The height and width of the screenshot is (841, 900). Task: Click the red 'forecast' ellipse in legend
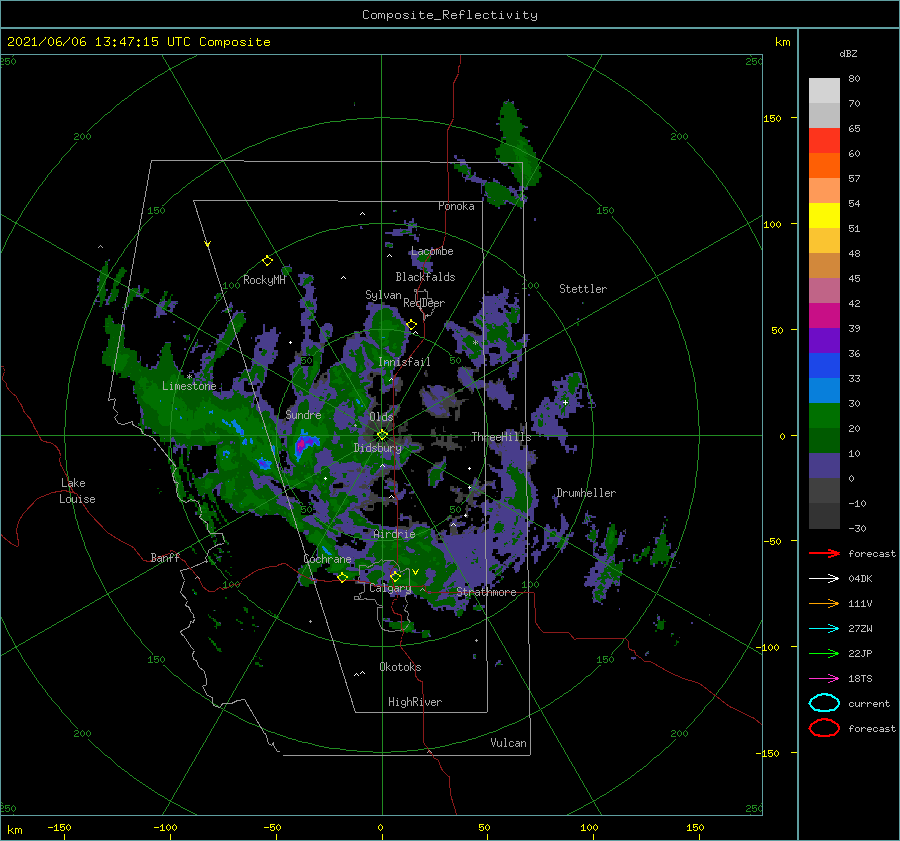pyautogui.click(x=824, y=728)
